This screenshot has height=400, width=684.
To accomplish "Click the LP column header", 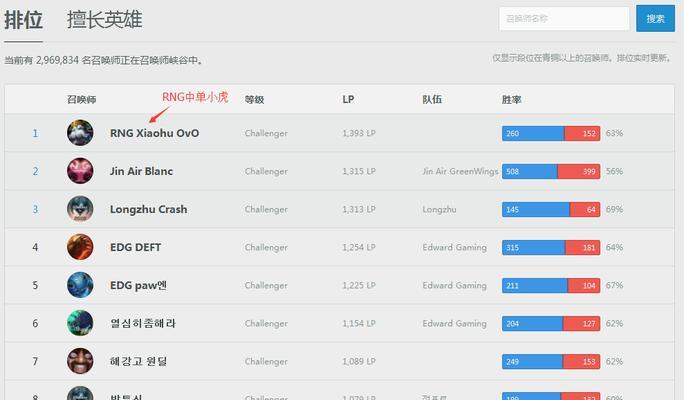I will tap(348, 99).
